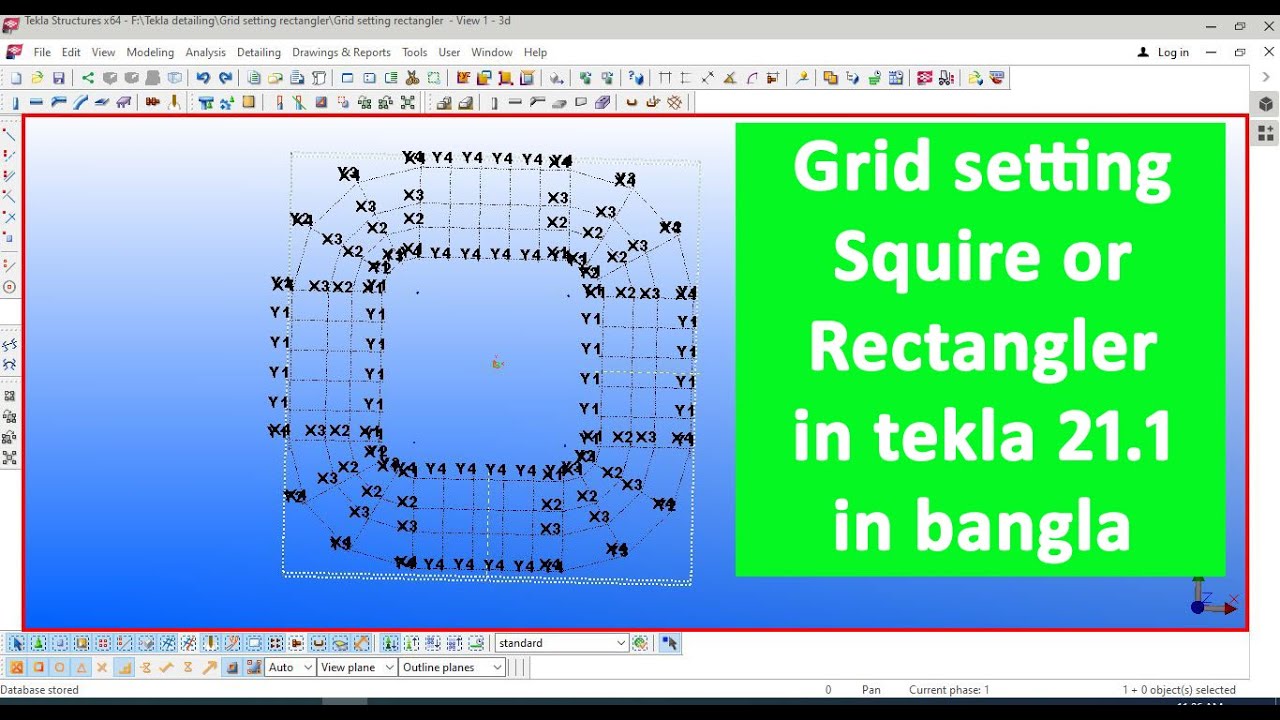Click the rebar mesh icon
The width and height of the screenshot is (1280, 720).
coord(675,102)
